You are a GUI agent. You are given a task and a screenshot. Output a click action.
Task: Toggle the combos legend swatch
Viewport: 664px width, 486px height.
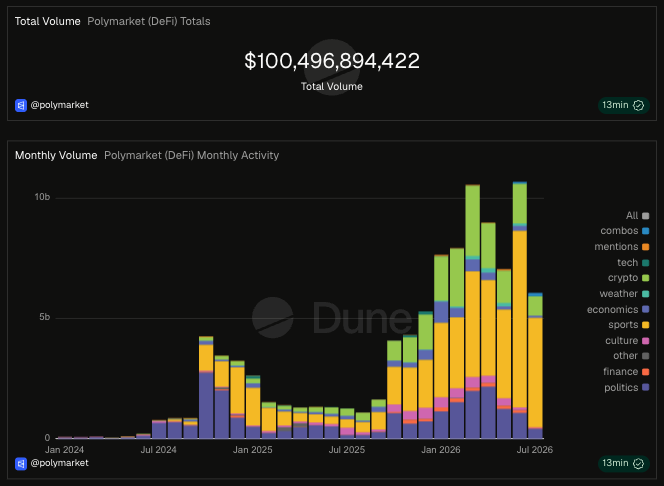coord(645,231)
